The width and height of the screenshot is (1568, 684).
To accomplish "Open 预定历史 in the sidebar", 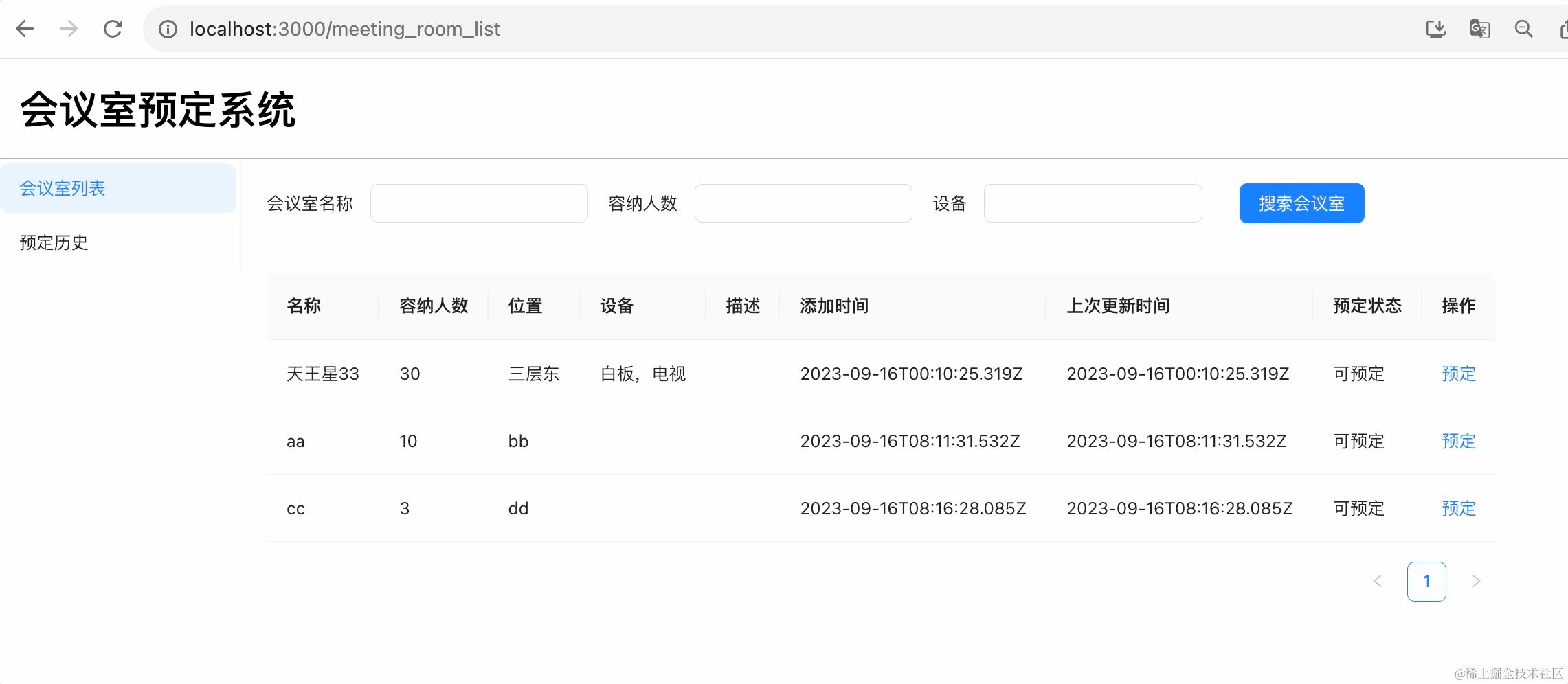I will tap(54, 242).
